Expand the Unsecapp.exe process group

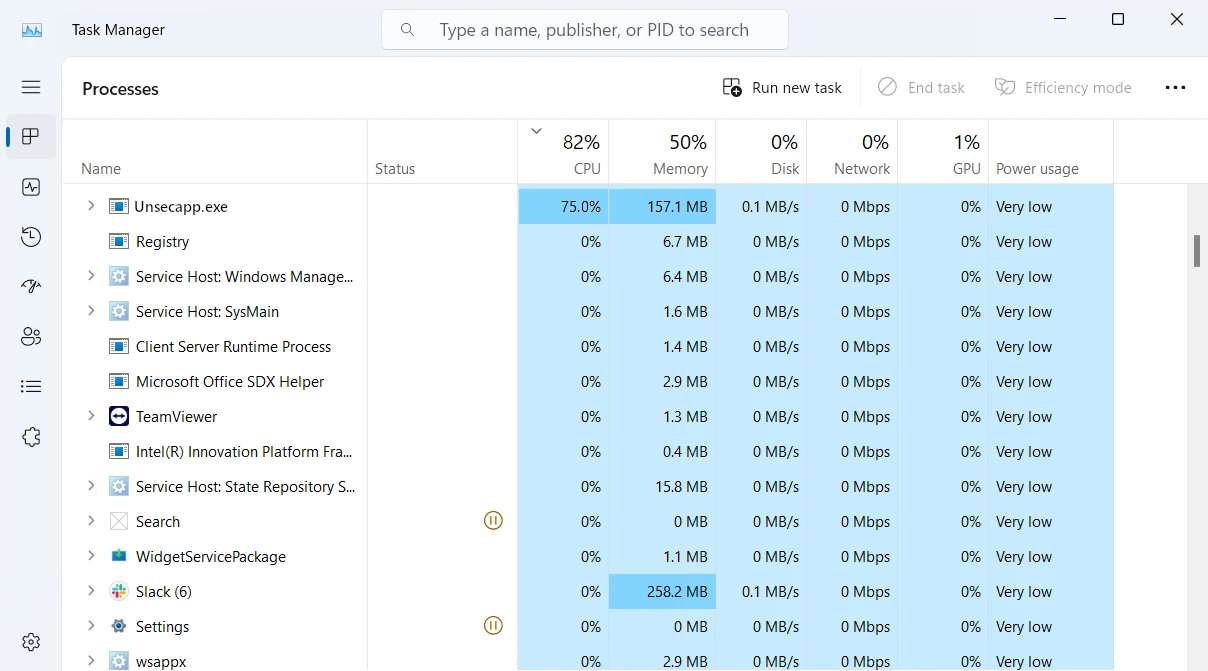[x=91, y=206]
